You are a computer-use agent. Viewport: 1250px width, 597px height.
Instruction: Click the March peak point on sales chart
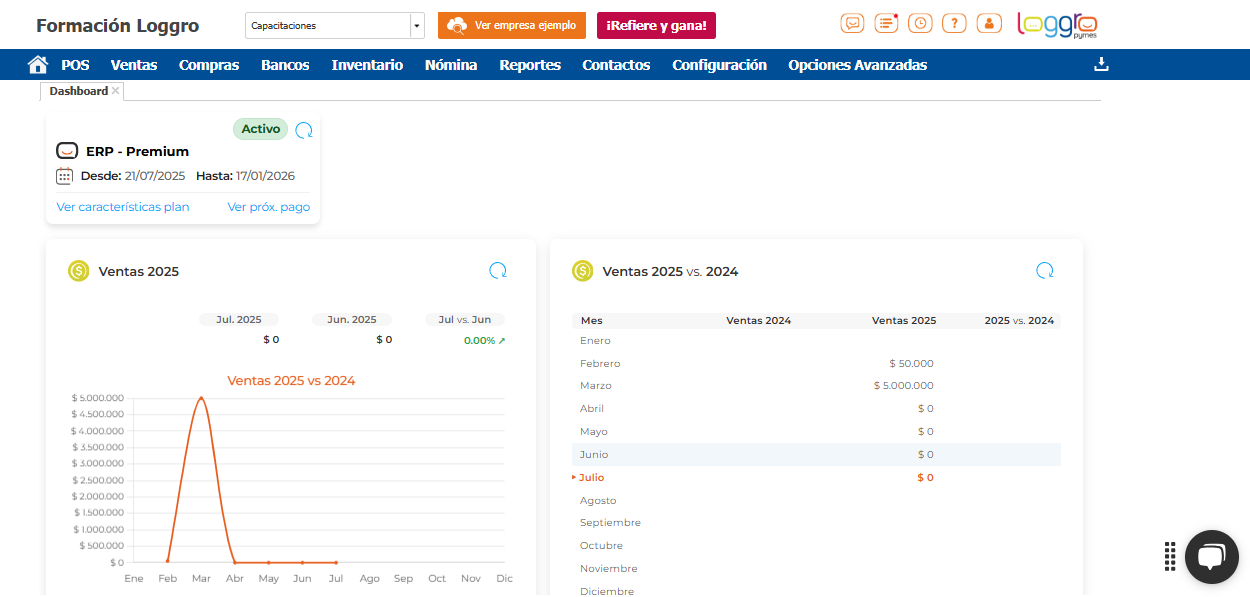click(x=201, y=398)
